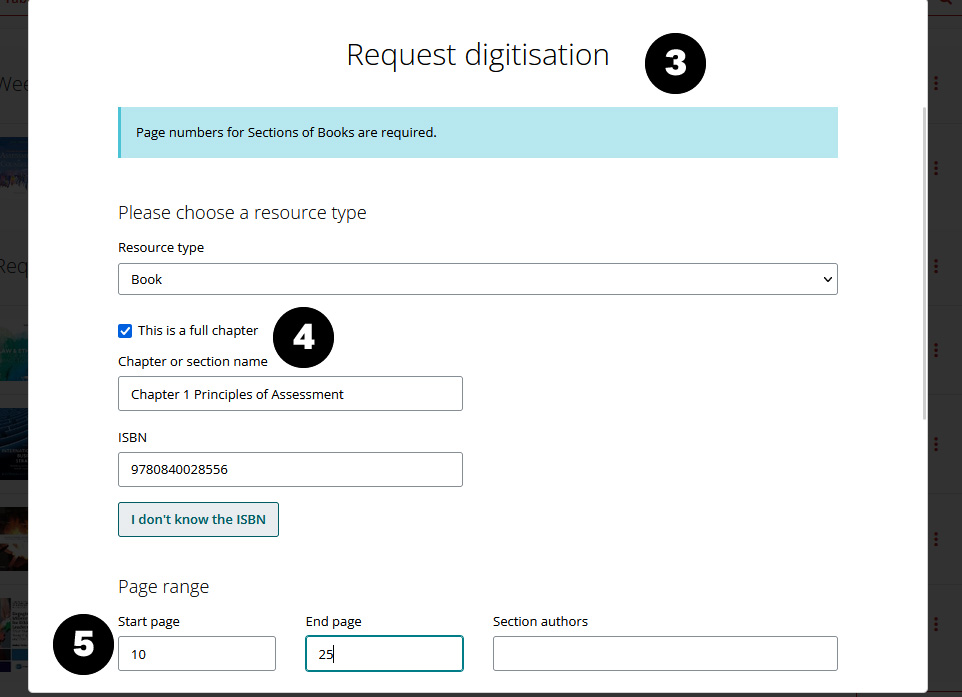
Task: Click the End page field showing 25
Action: pos(384,653)
